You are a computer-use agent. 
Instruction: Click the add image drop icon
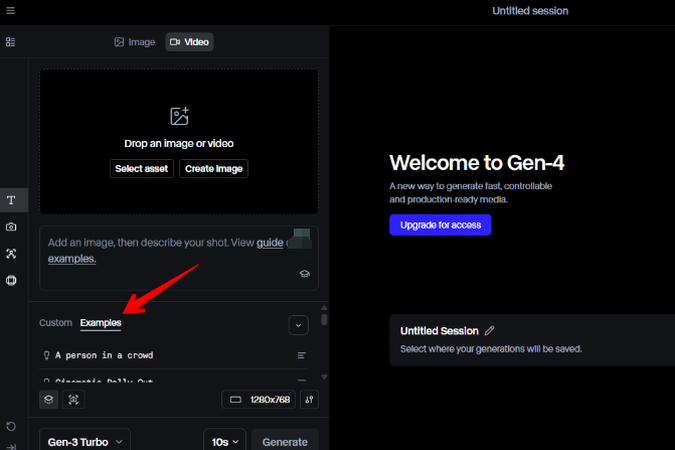(179, 116)
